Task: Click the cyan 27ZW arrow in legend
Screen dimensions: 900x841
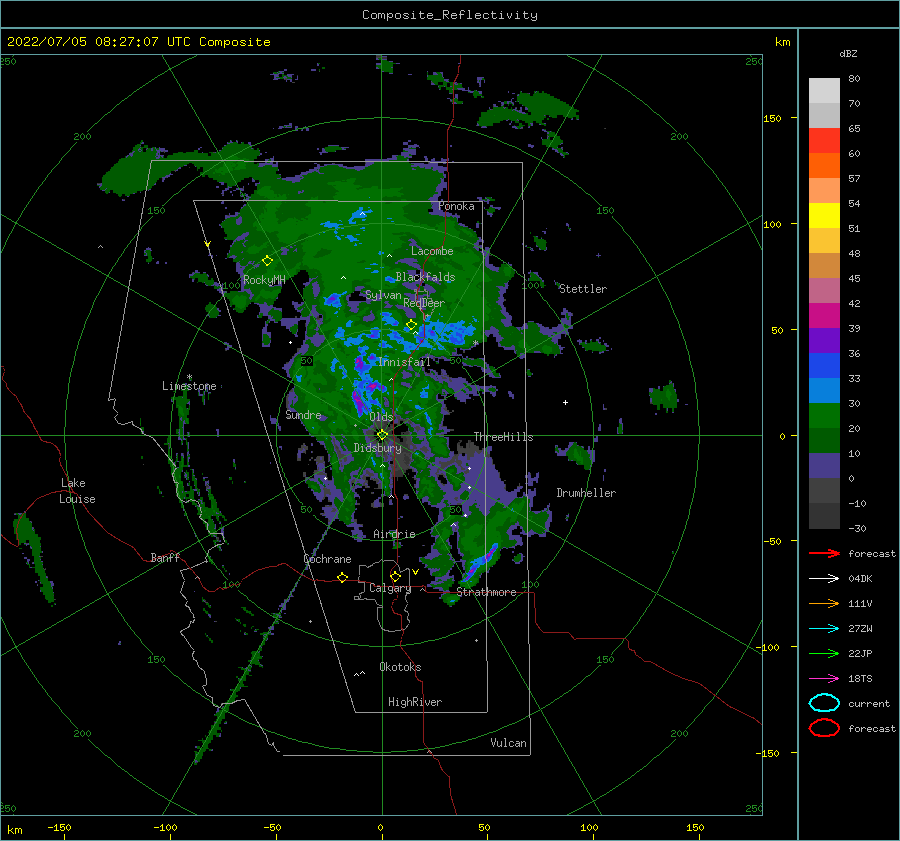Action: (x=824, y=629)
